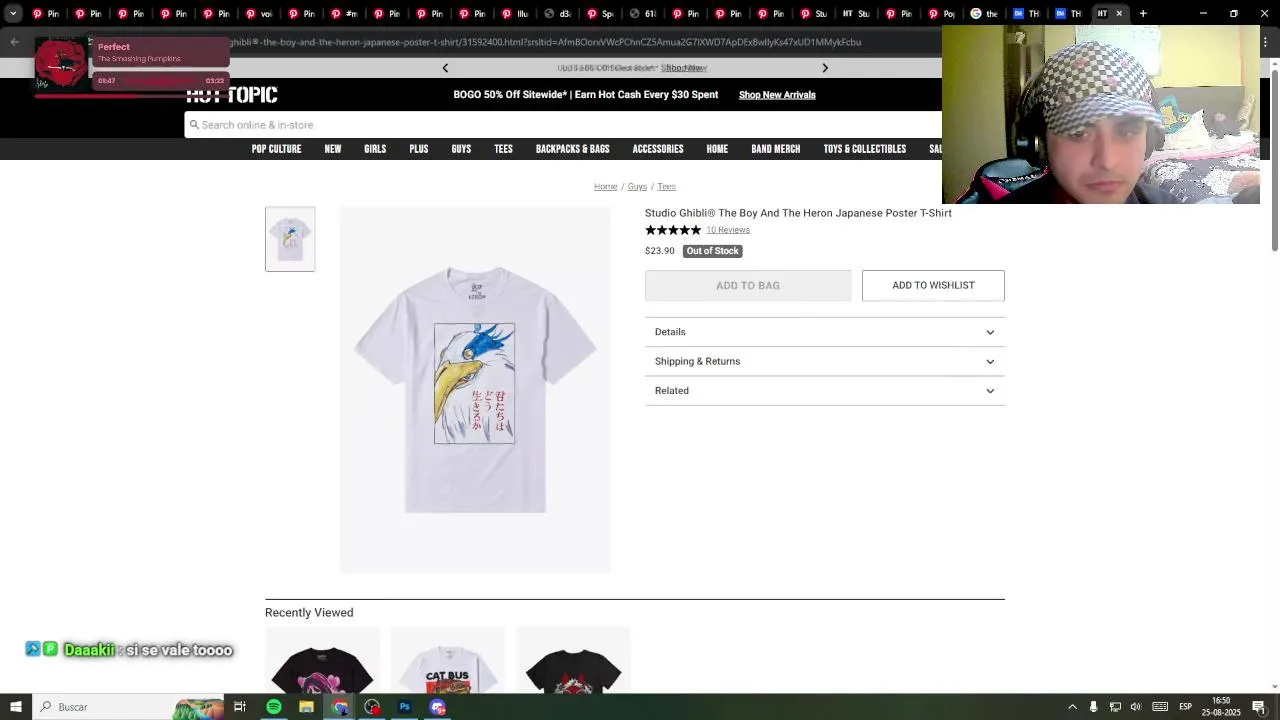
Task: Open the black pink-graphic recently viewed shirt
Action: [322, 660]
